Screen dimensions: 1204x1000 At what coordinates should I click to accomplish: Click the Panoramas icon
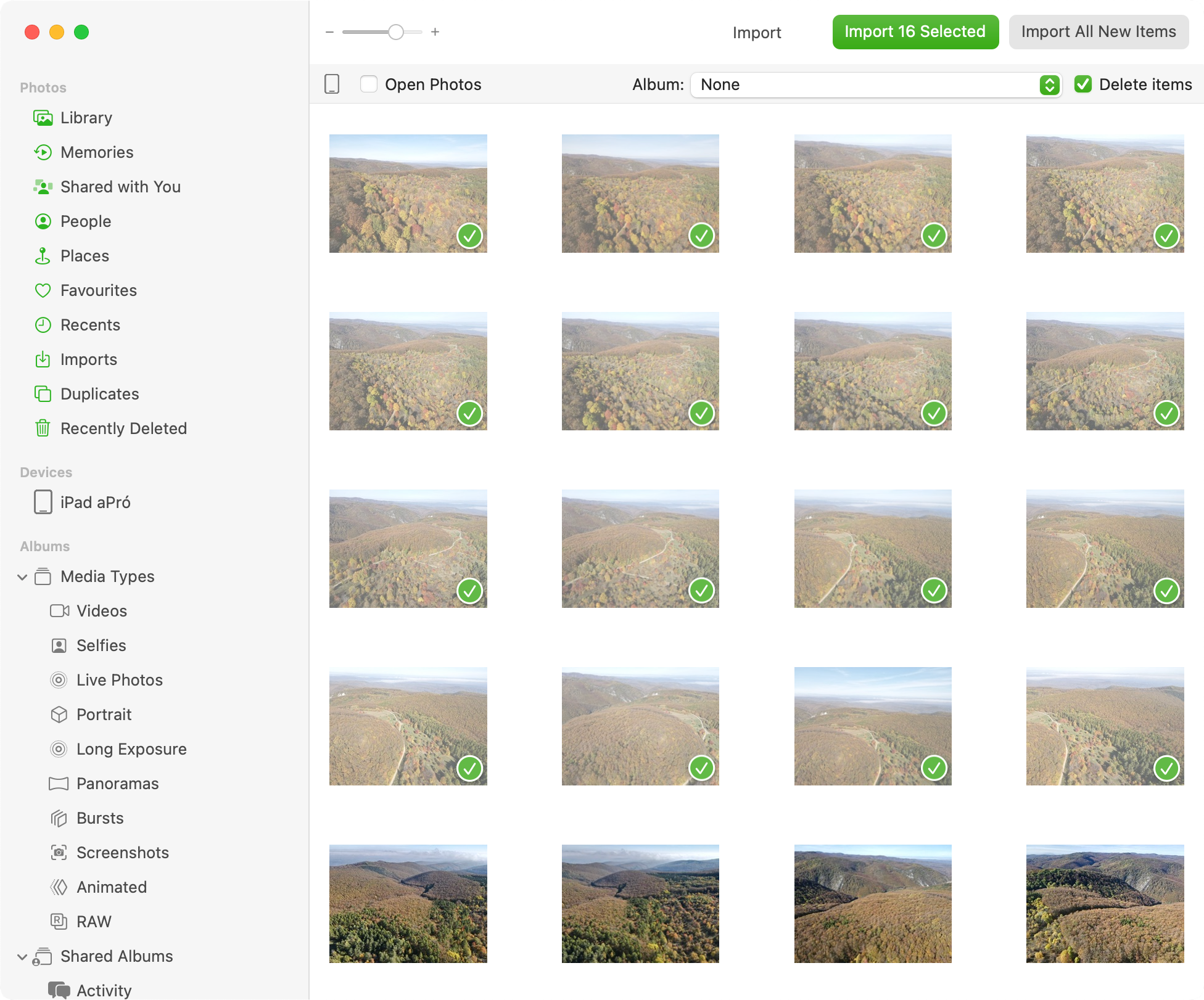click(x=59, y=784)
